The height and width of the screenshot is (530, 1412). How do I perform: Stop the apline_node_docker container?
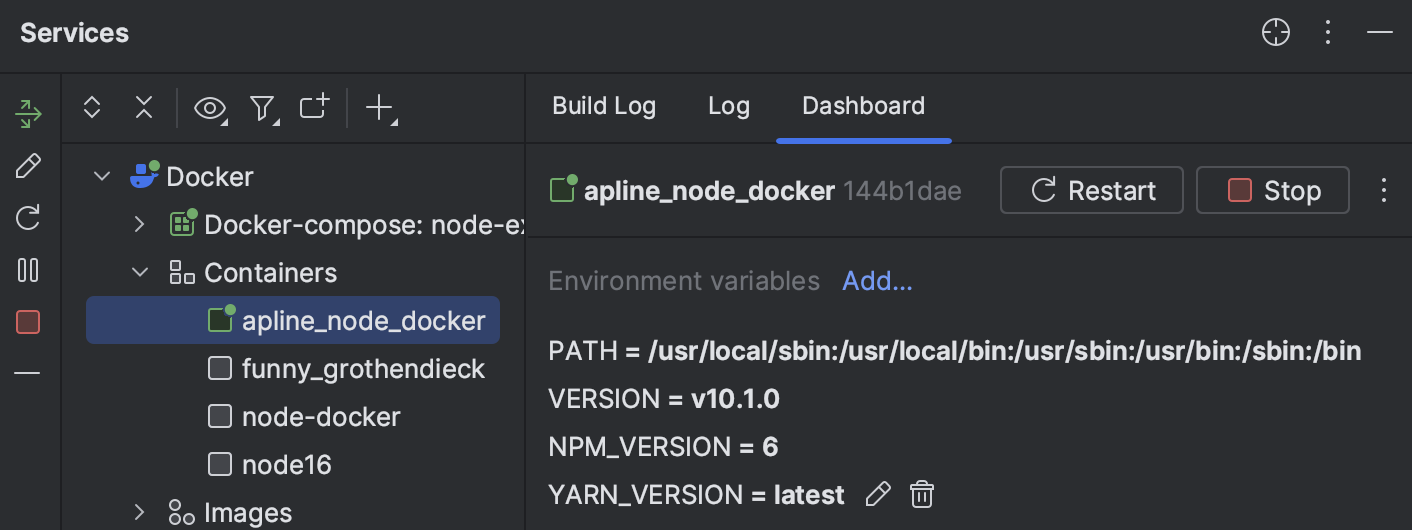click(x=1272, y=191)
